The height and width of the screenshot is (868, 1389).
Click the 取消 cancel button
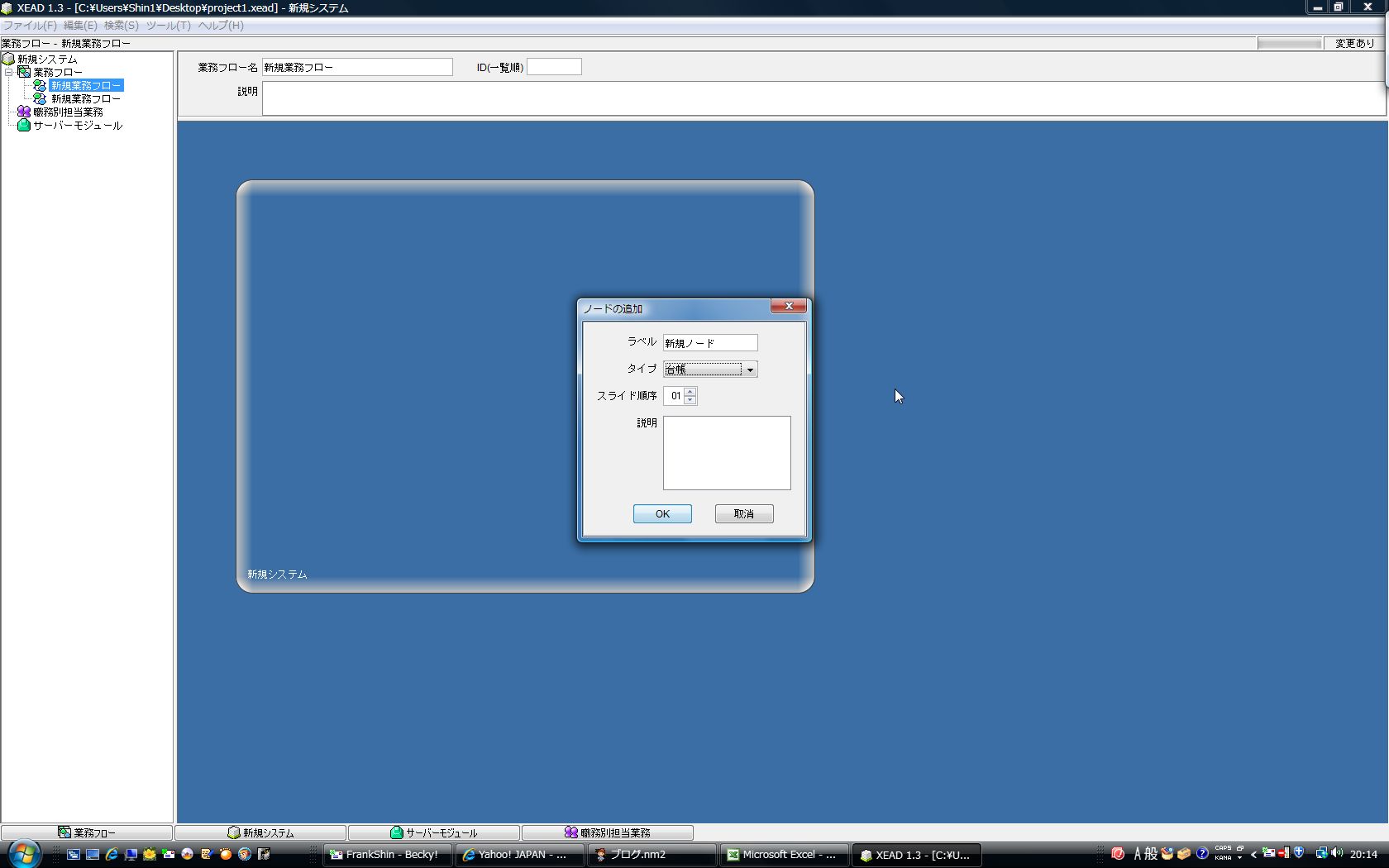(x=744, y=513)
